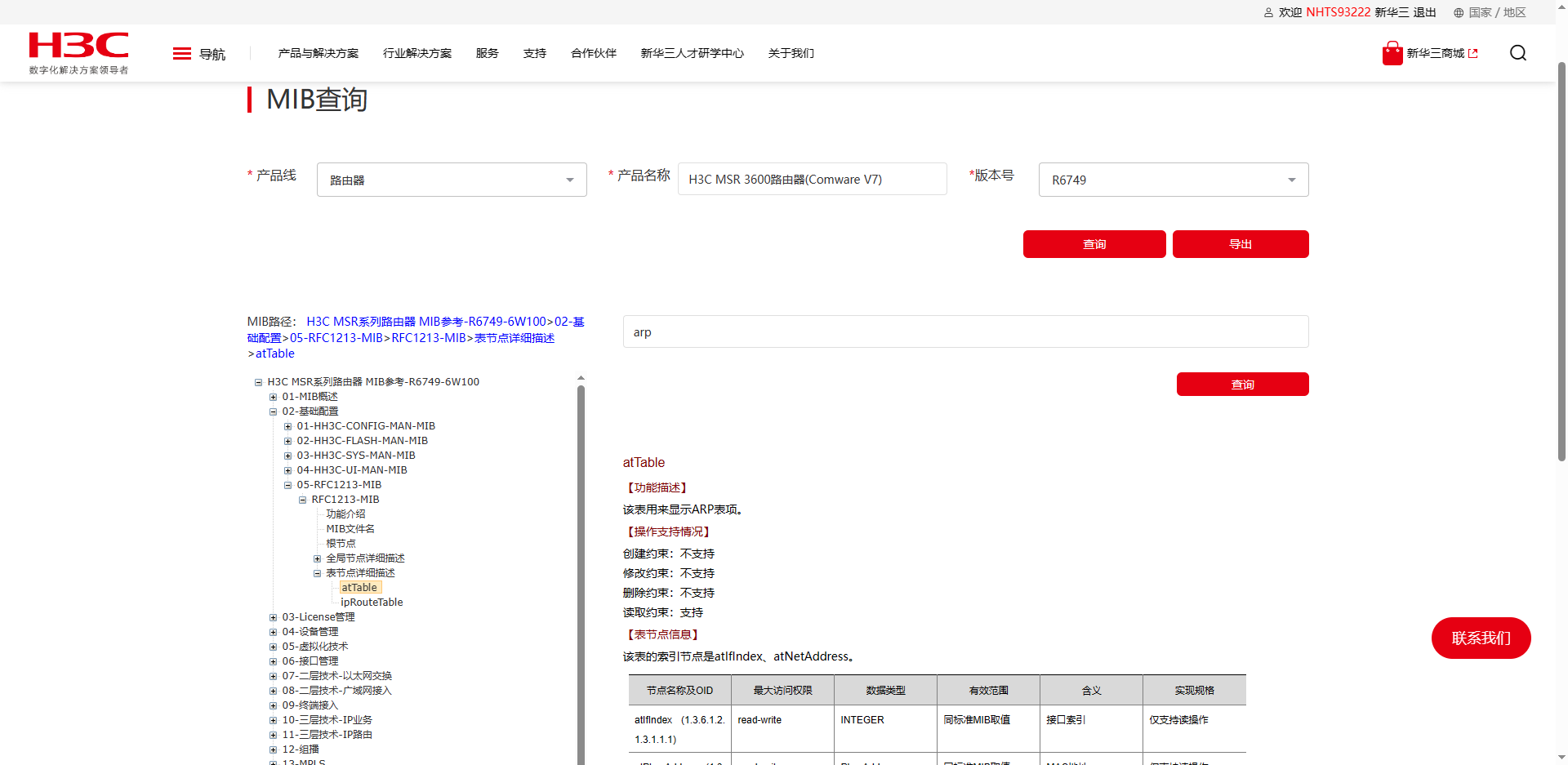Expand 02-HH3C-FLASH-MAN-MIB node
Image resolution: width=1568 pixels, height=765 pixels.
(x=287, y=441)
